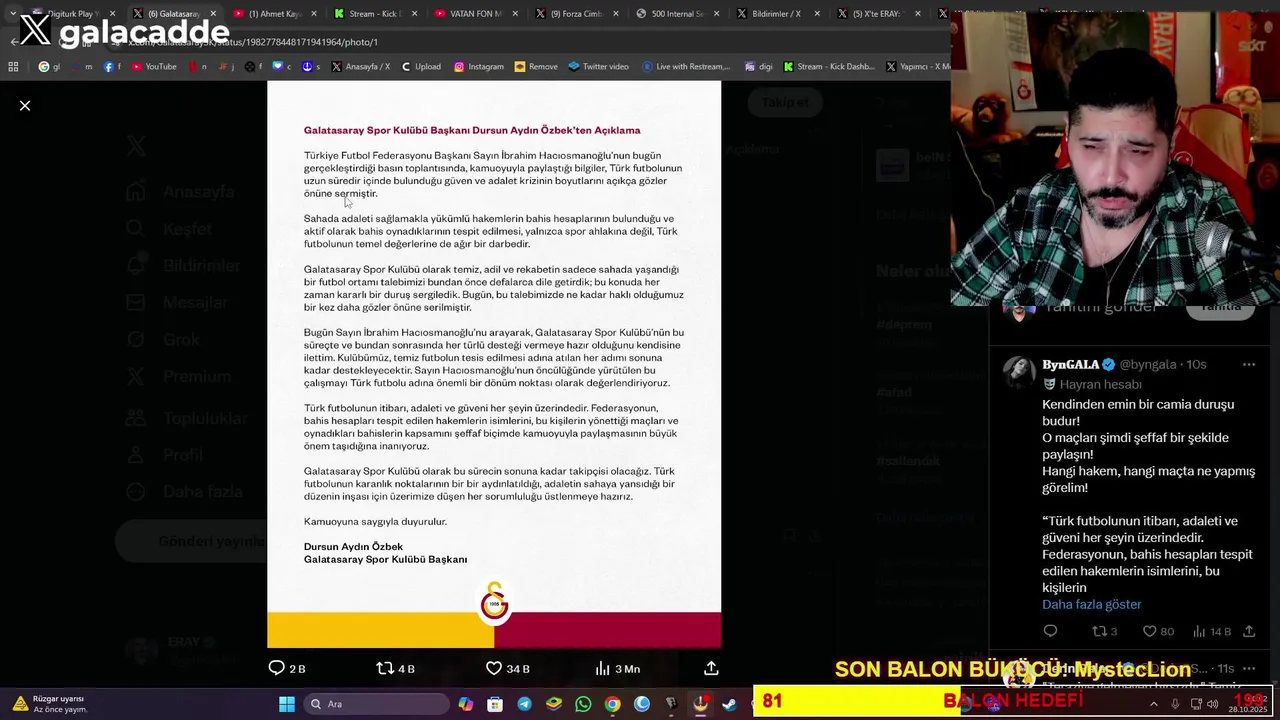Viewport: 1280px width, 720px height.
Task: Close the (6) Galatasaray tab
Action: tap(213, 14)
